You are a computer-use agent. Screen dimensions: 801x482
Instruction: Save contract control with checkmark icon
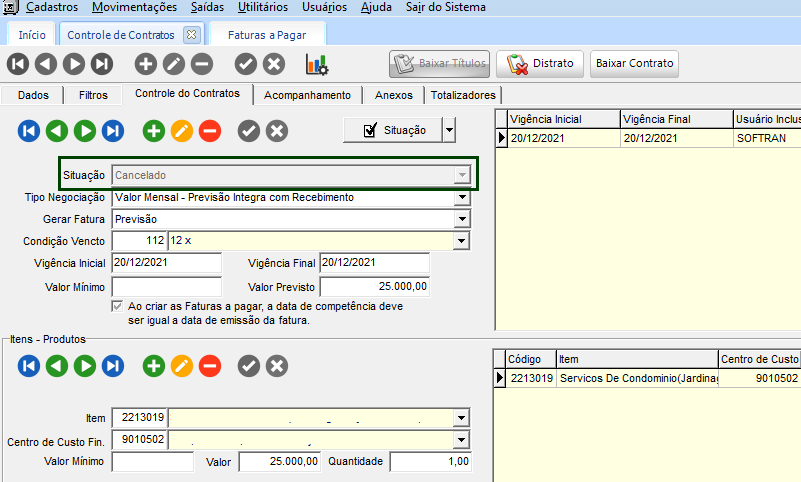coord(249,131)
